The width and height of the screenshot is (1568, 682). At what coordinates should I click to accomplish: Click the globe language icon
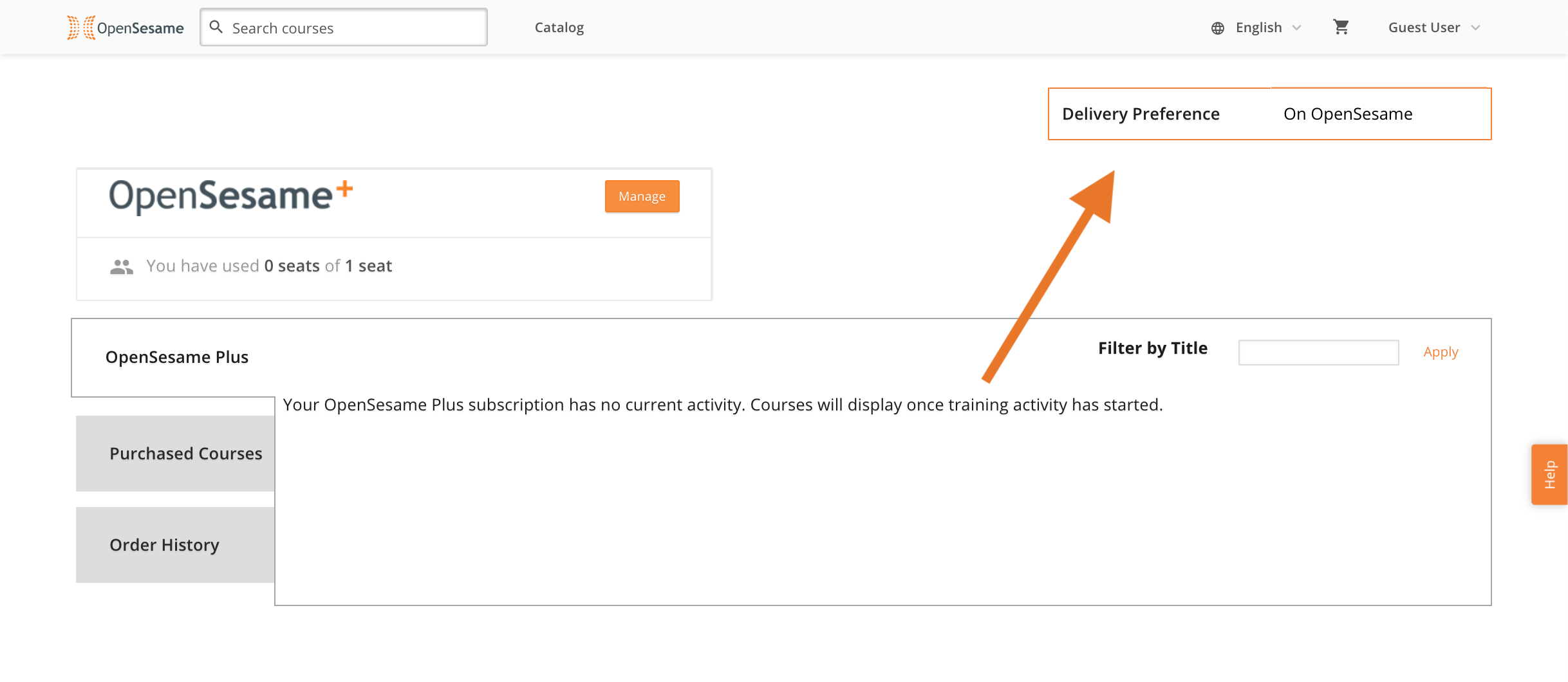click(x=1218, y=28)
